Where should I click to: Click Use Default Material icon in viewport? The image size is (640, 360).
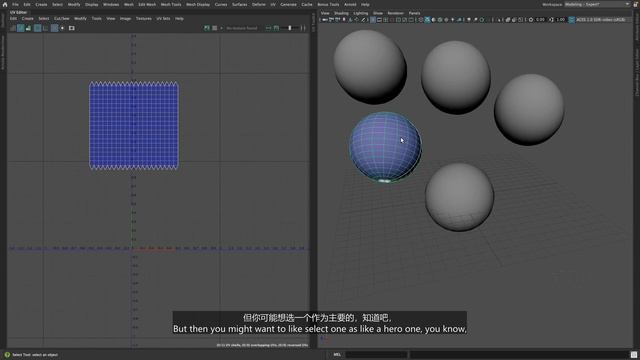pos(433,20)
